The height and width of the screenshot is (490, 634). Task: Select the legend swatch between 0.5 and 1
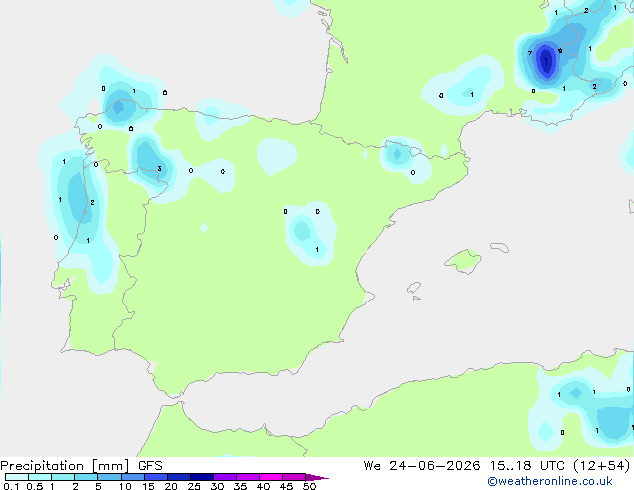tap(40, 477)
